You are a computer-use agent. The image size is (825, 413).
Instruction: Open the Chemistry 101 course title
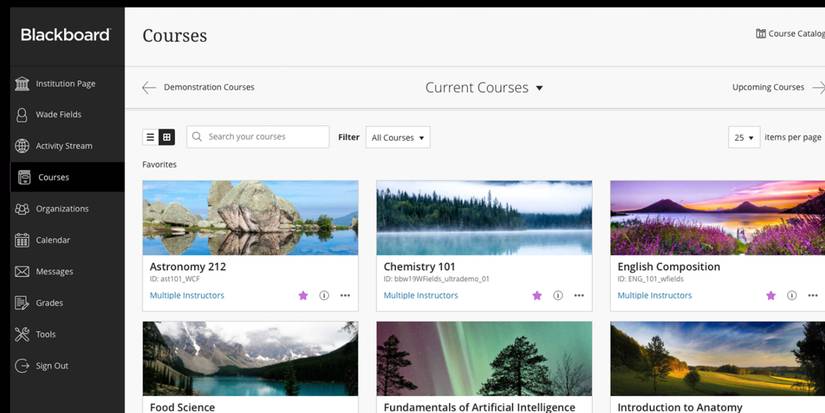[419, 267]
